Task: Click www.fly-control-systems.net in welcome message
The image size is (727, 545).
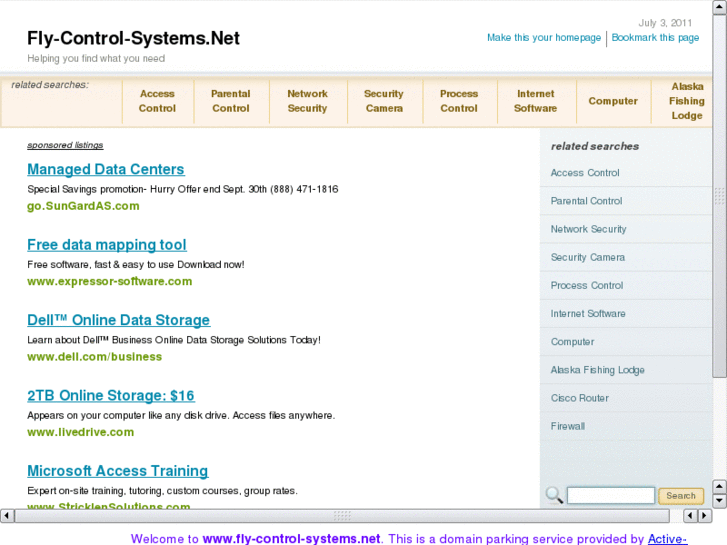Action: (x=292, y=539)
